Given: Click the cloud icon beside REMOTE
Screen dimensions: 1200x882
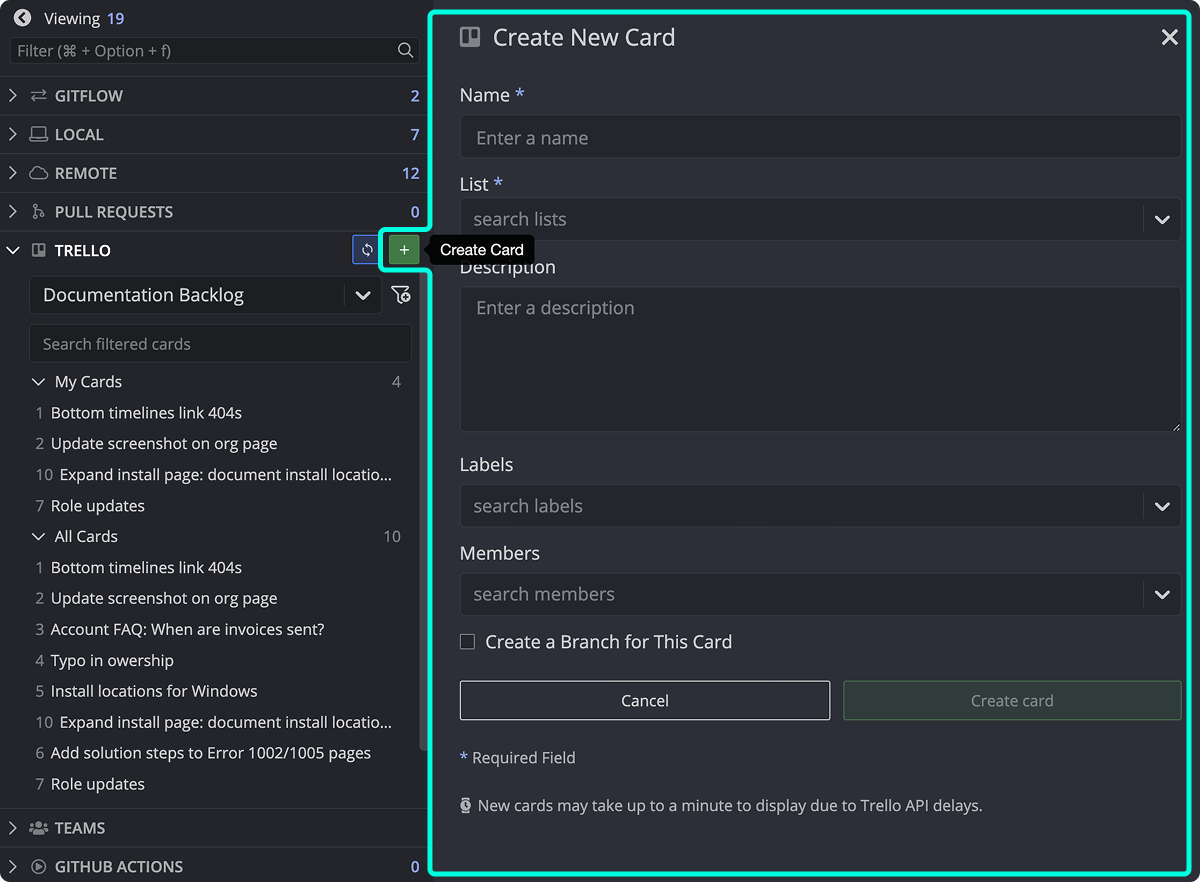Looking at the screenshot, I should point(38,172).
